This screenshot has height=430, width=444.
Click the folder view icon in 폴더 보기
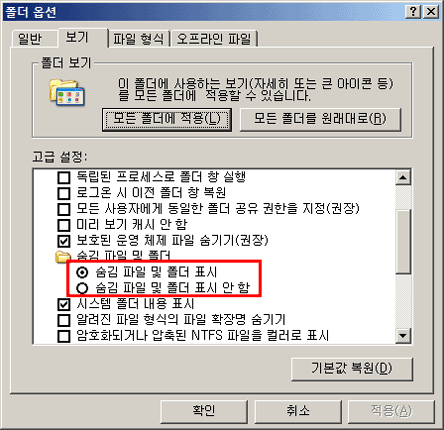click(x=67, y=92)
